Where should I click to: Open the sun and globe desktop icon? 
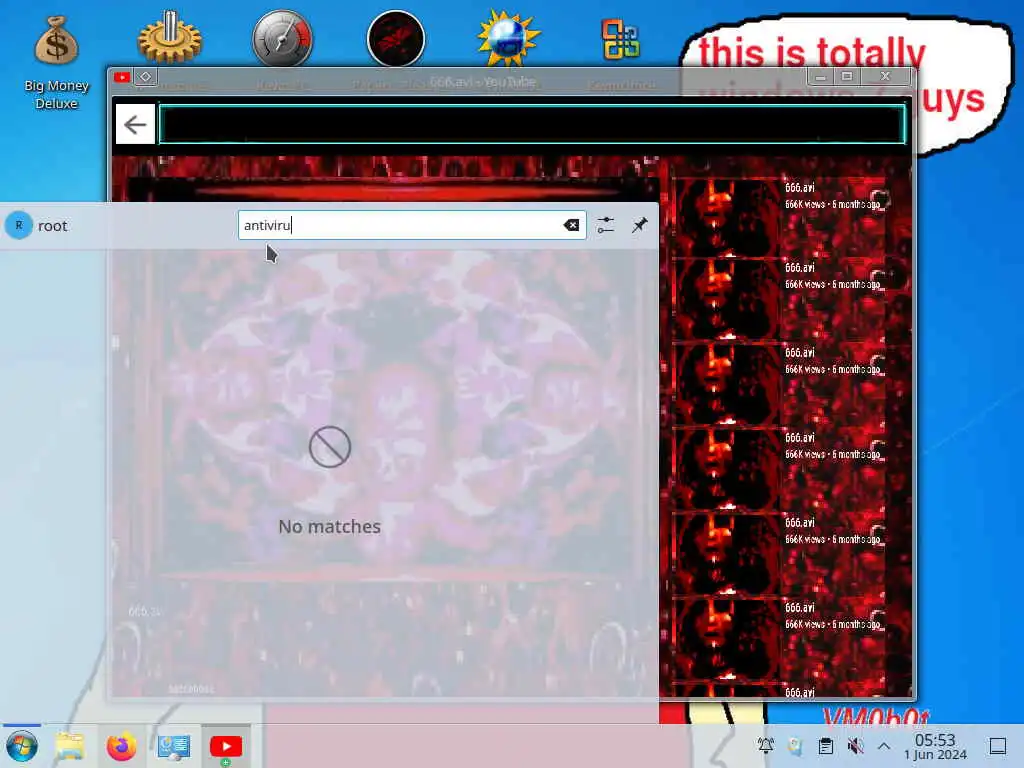coord(508,38)
